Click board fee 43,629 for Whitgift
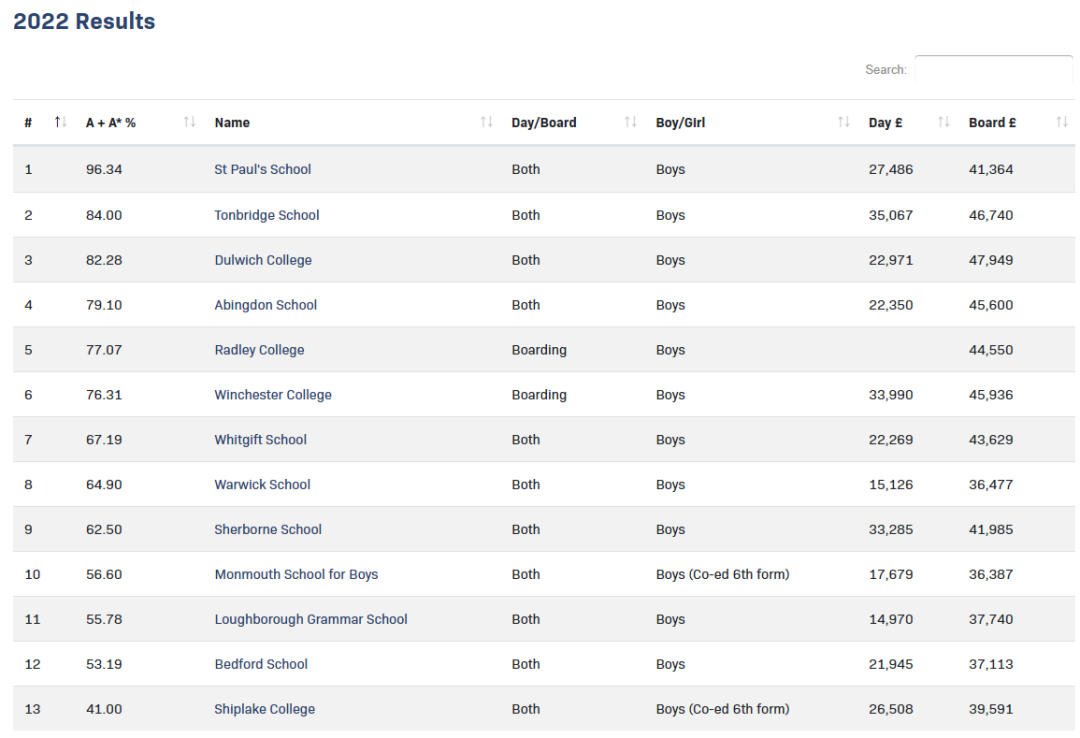The height and width of the screenshot is (738, 1080). tap(991, 440)
